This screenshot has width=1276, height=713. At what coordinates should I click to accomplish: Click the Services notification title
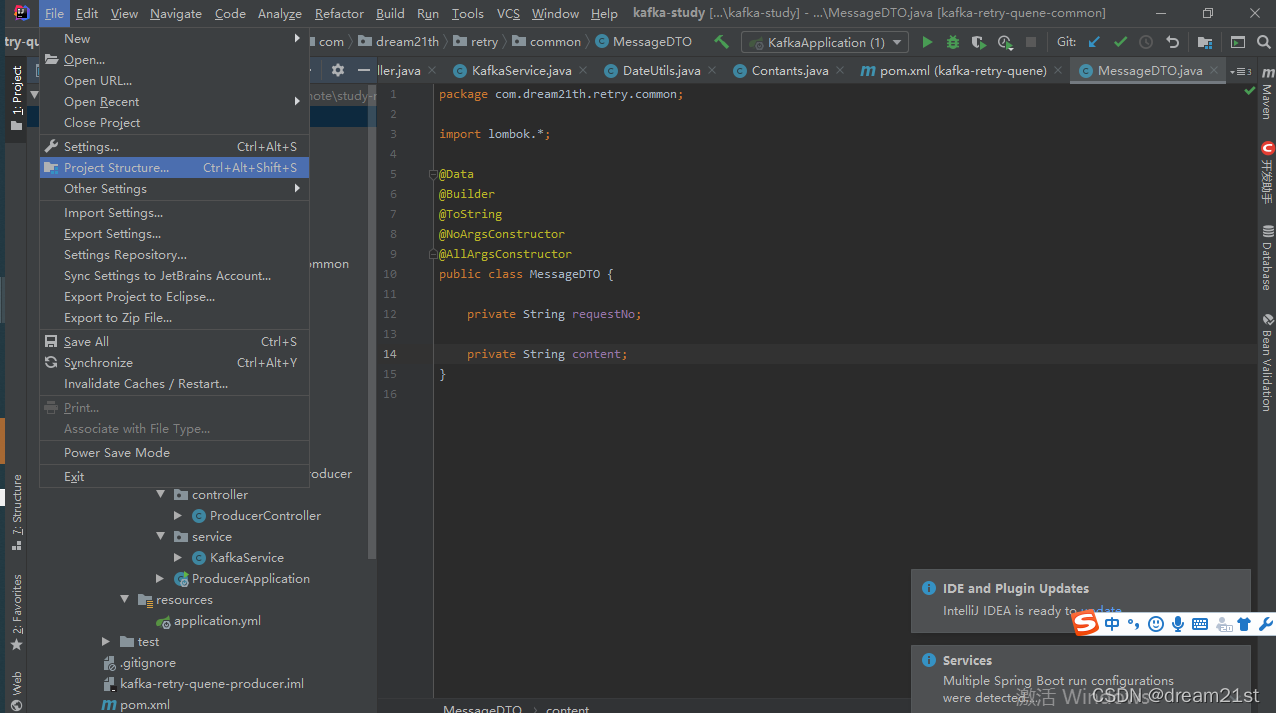click(x=967, y=661)
